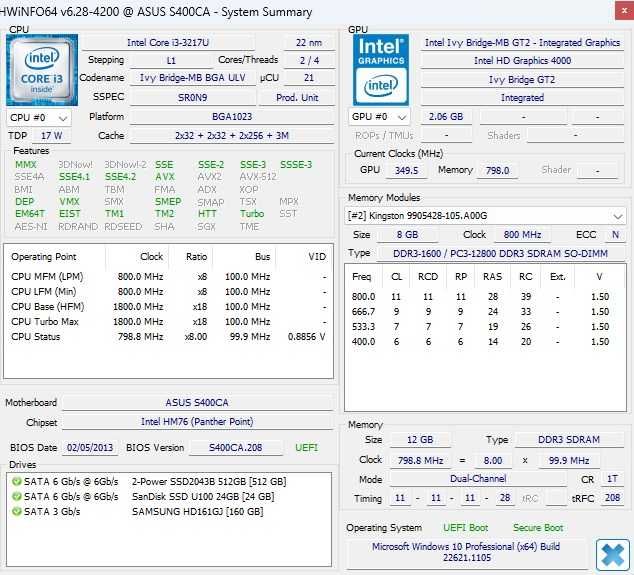Click the BIOS version S400CA.208 field
The height and width of the screenshot is (575, 634).
pyautogui.click(x=236, y=448)
